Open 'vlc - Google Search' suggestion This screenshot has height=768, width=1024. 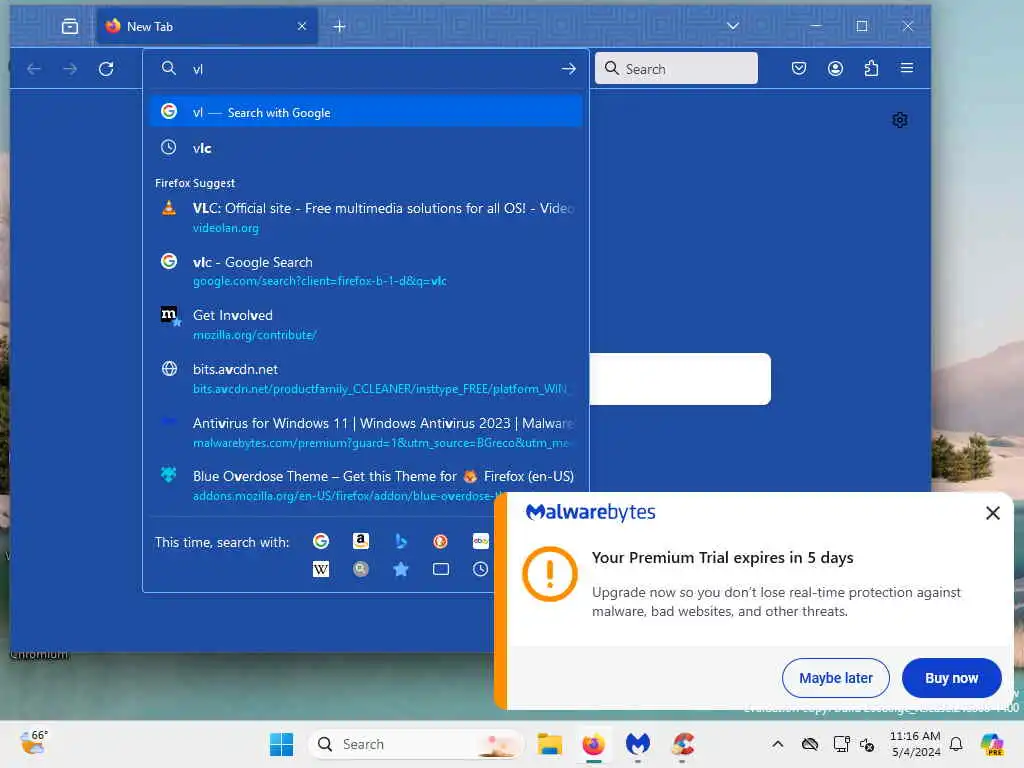[366, 271]
